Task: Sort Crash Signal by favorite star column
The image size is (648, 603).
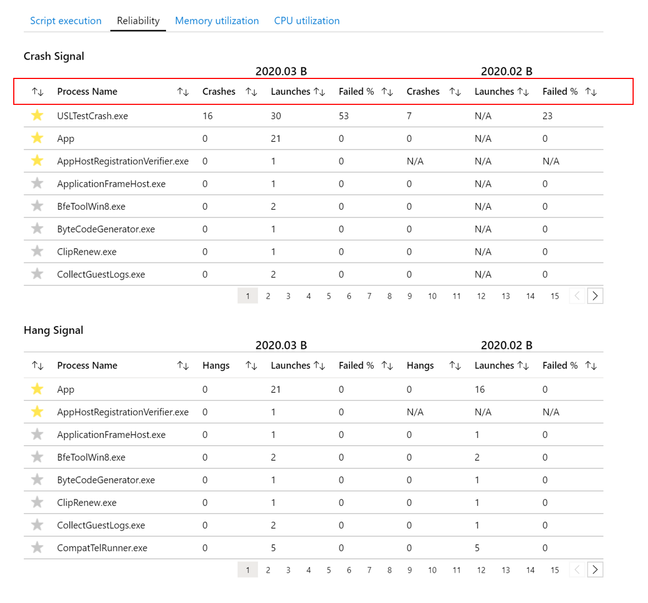Action: [38, 92]
